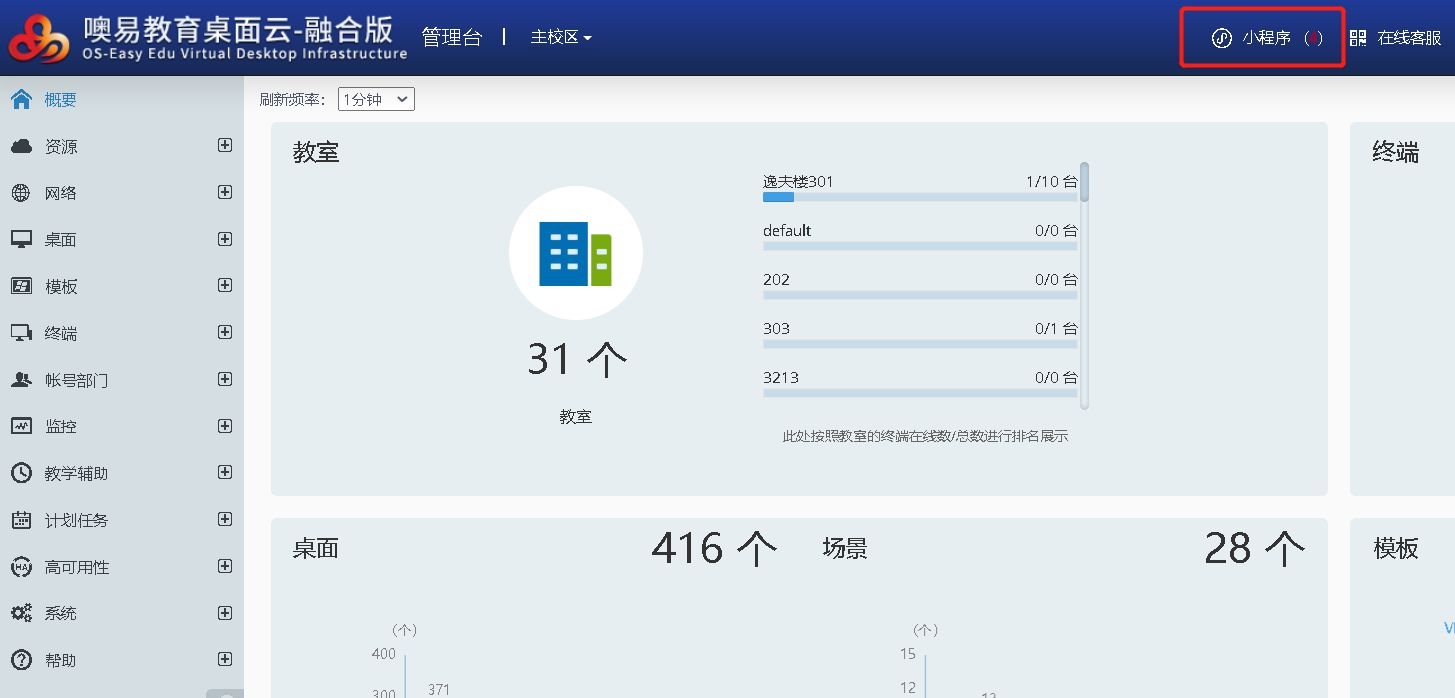Image resolution: width=1455 pixels, height=698 pixels.
Task: Click the clock icon for 教学辅助
Action: 21,473
